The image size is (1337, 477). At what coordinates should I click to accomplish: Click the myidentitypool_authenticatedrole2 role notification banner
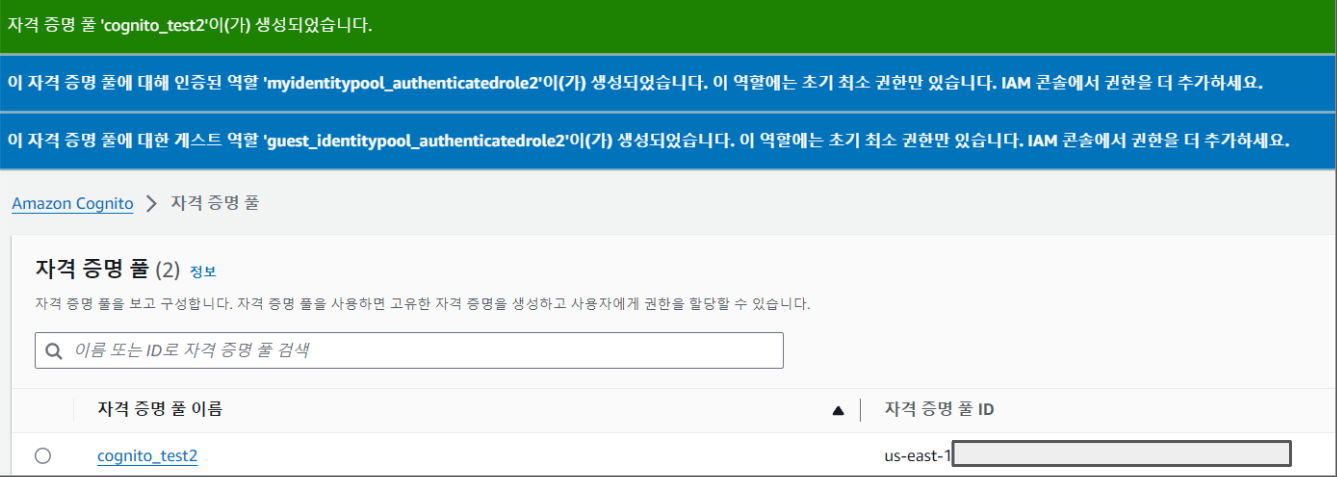(668, 83)
